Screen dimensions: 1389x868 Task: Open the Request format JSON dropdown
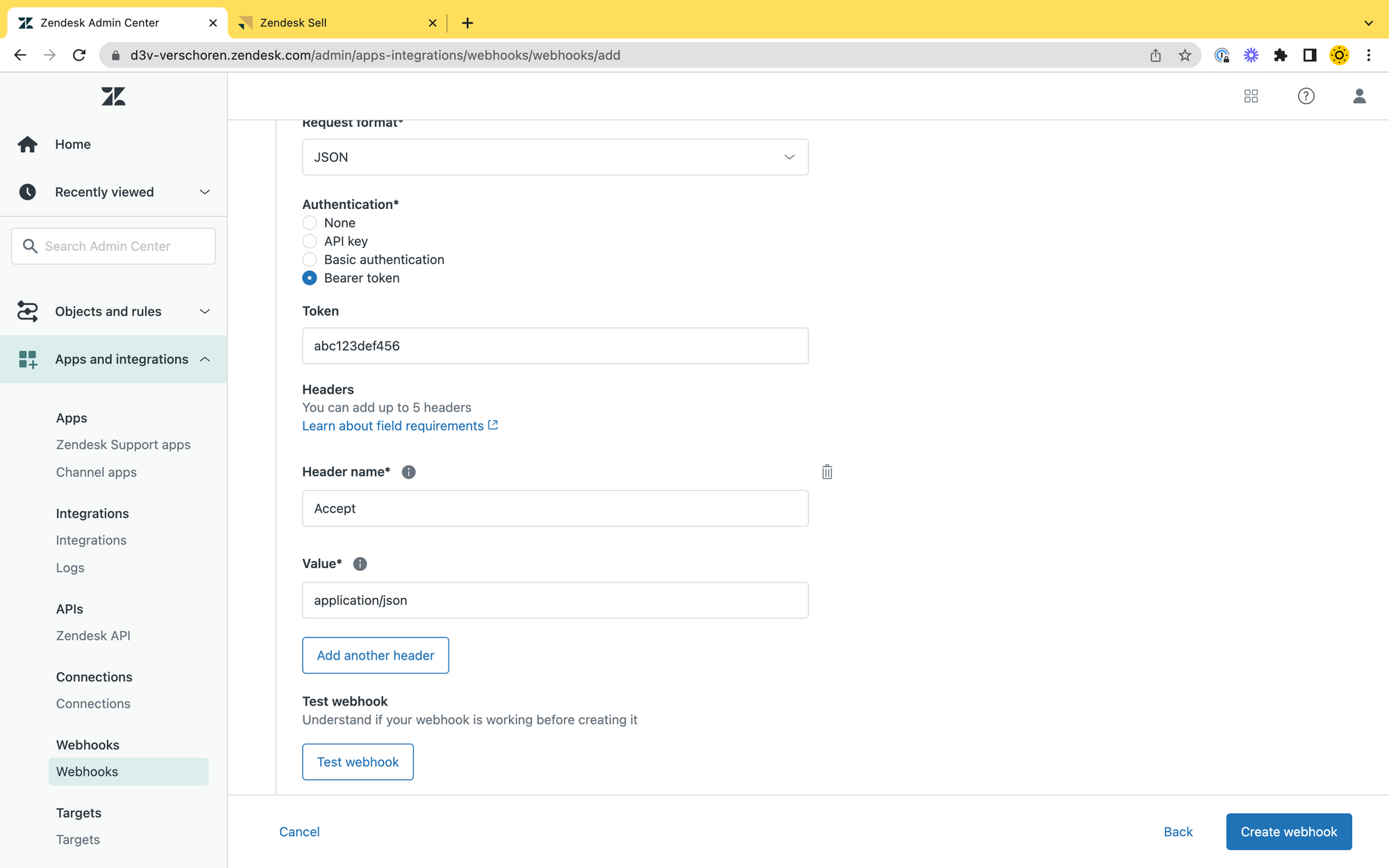pos(555,157)
